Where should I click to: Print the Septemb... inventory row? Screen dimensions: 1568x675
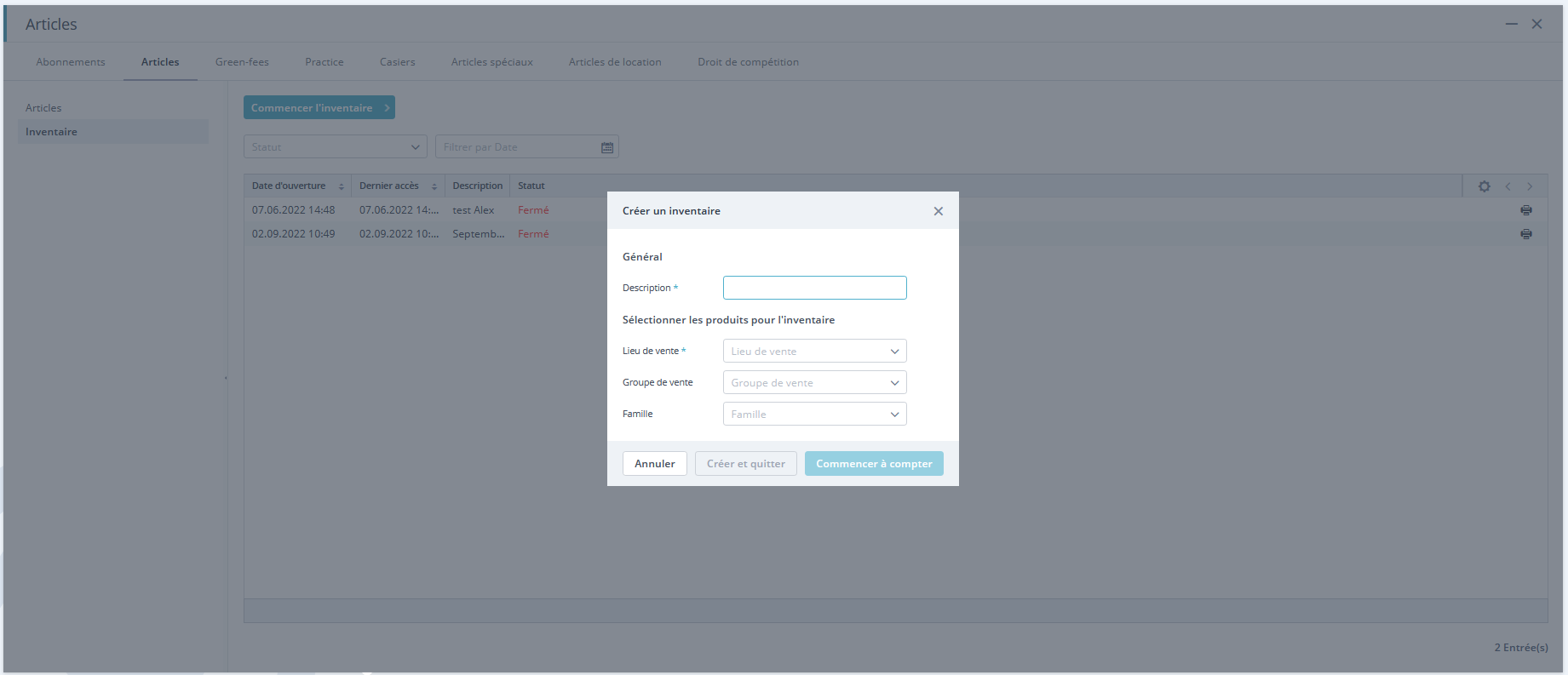[x=1526, y=234]
